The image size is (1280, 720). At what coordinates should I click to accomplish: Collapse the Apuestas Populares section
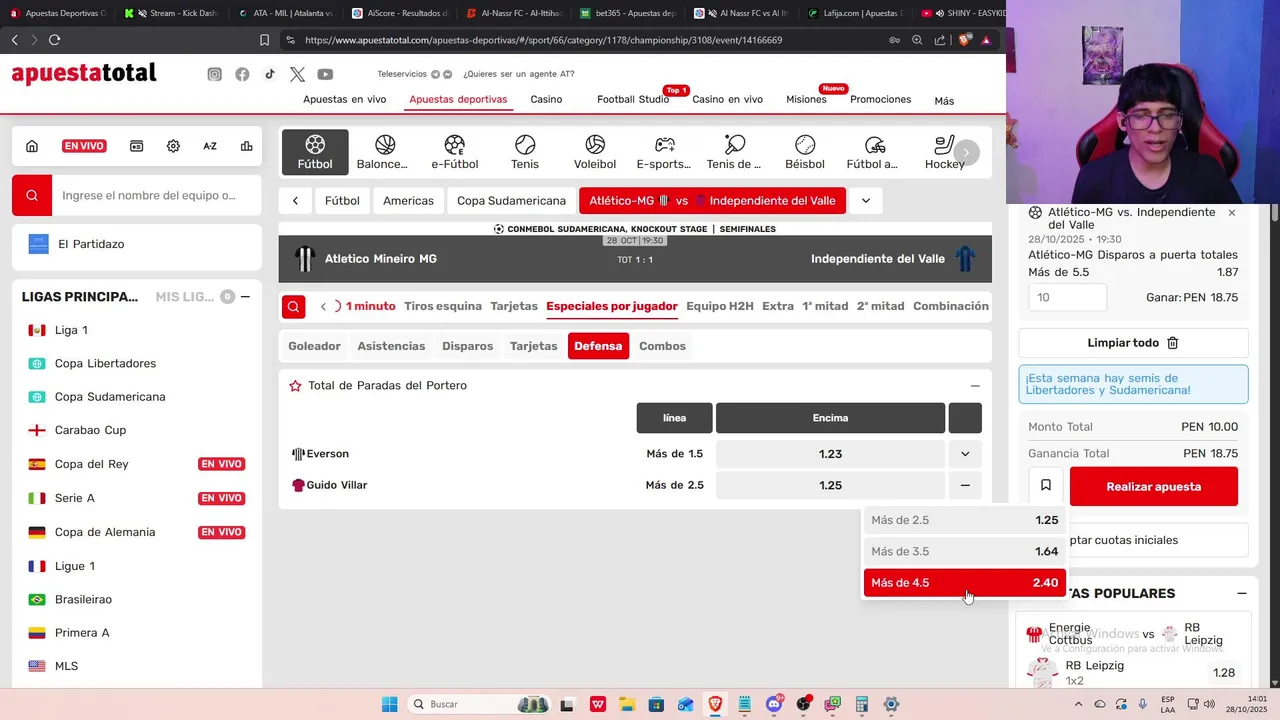point(1241,594)
